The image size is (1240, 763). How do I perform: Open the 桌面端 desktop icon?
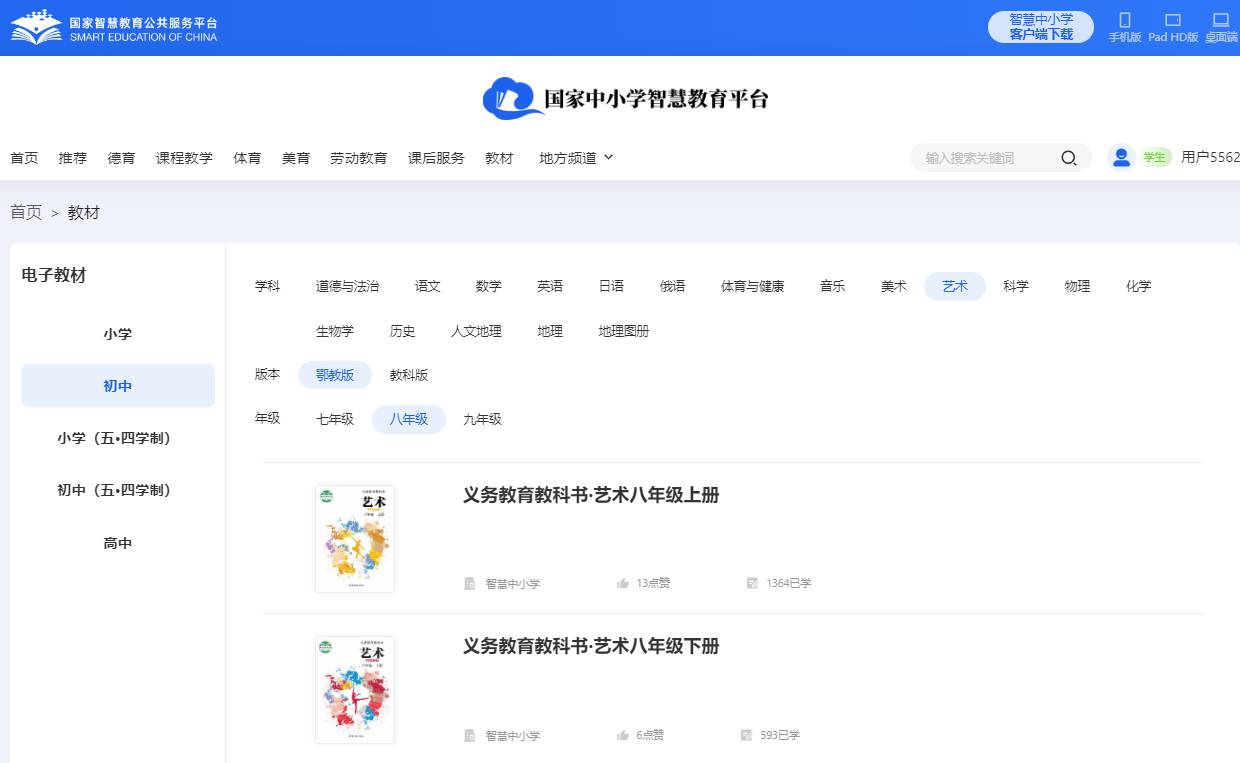tap(1220, 20)
